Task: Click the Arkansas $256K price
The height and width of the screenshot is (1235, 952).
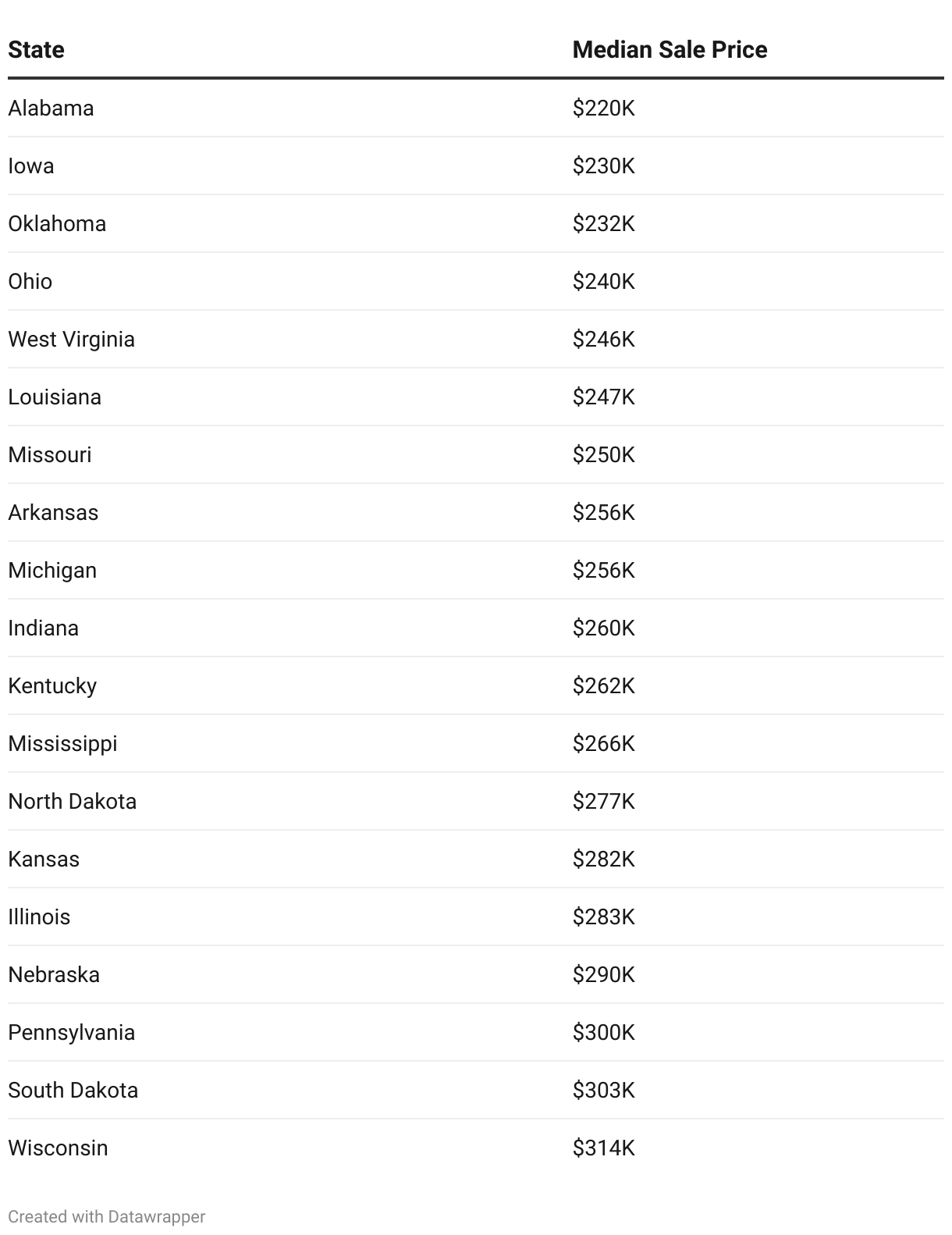Action: click(603, 512)
